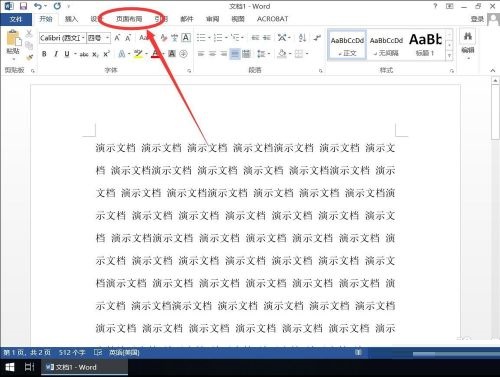The height and width of the screenshot is (377, 500).
Task: Click the Bullets list icon
Action: coord(201,38)
